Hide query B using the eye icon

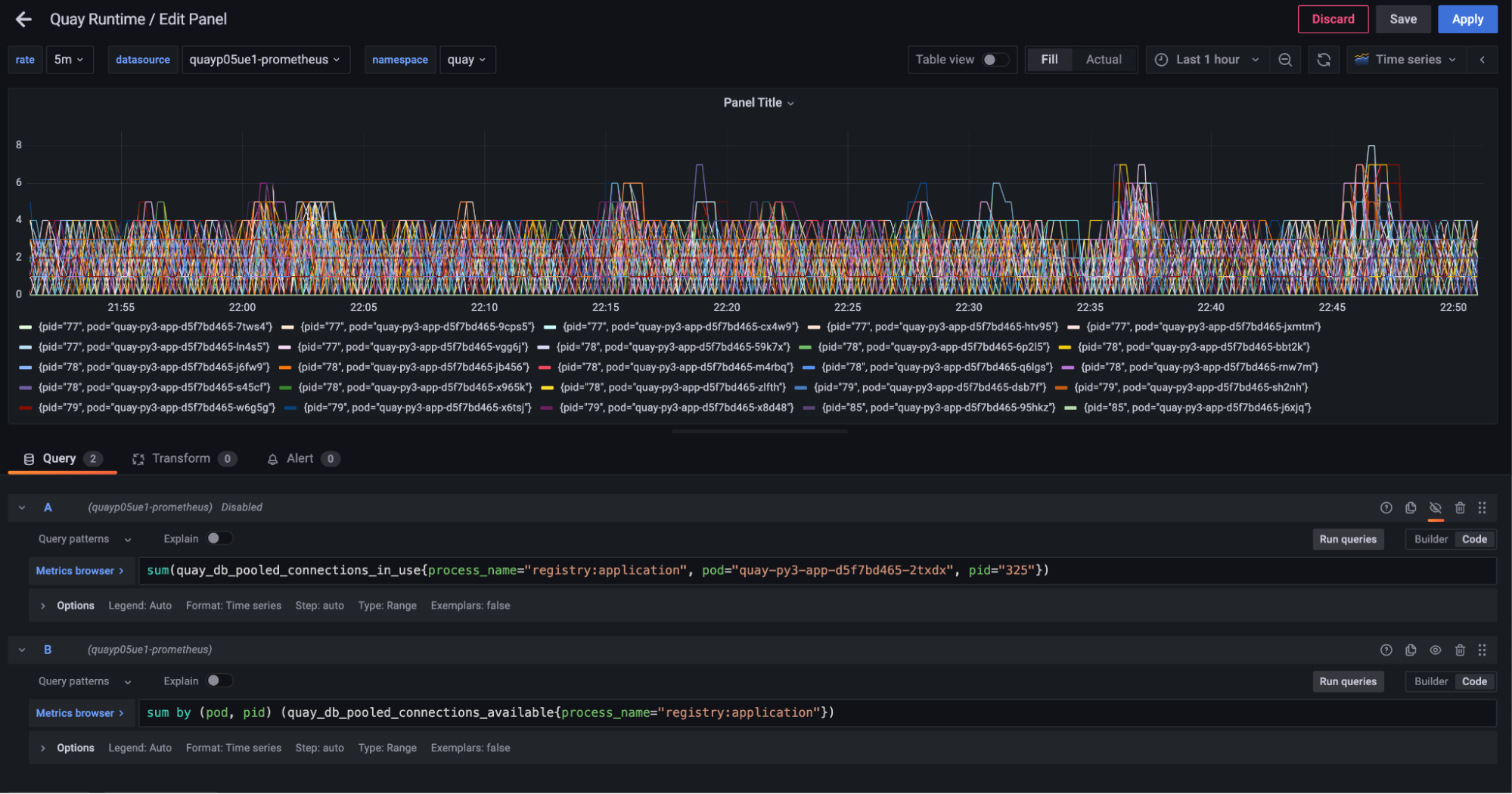pos(1435,650)
